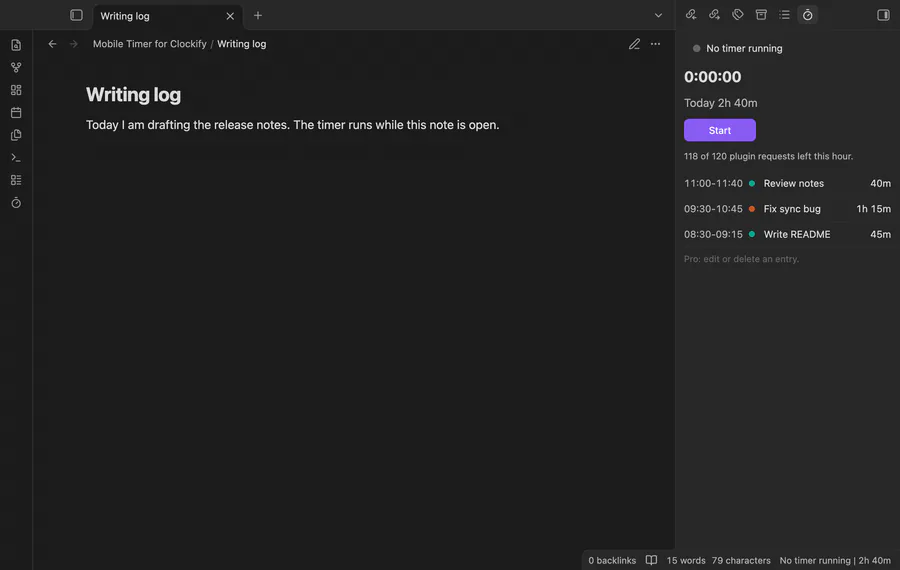900x570 pixels.
Task: Open the quick switcher file search icon
Action: coord(16,45)
